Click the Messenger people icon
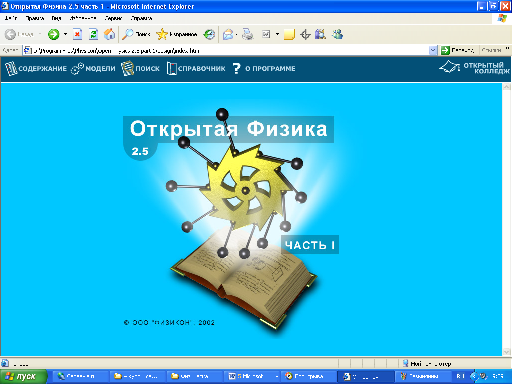 pos(338,34)
